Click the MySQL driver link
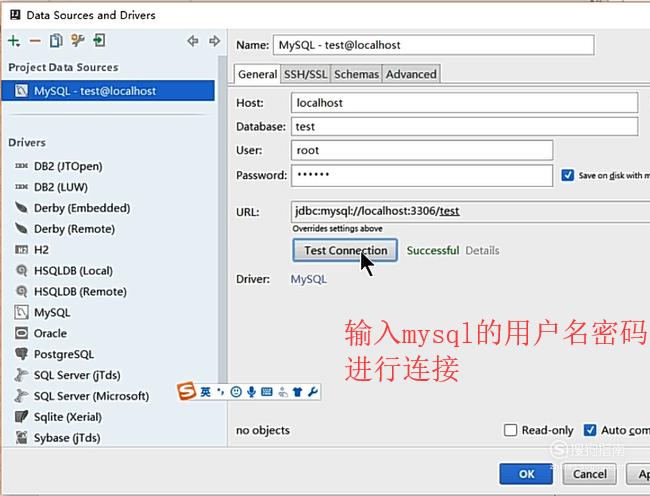650x496 pixels. [309, 279]
